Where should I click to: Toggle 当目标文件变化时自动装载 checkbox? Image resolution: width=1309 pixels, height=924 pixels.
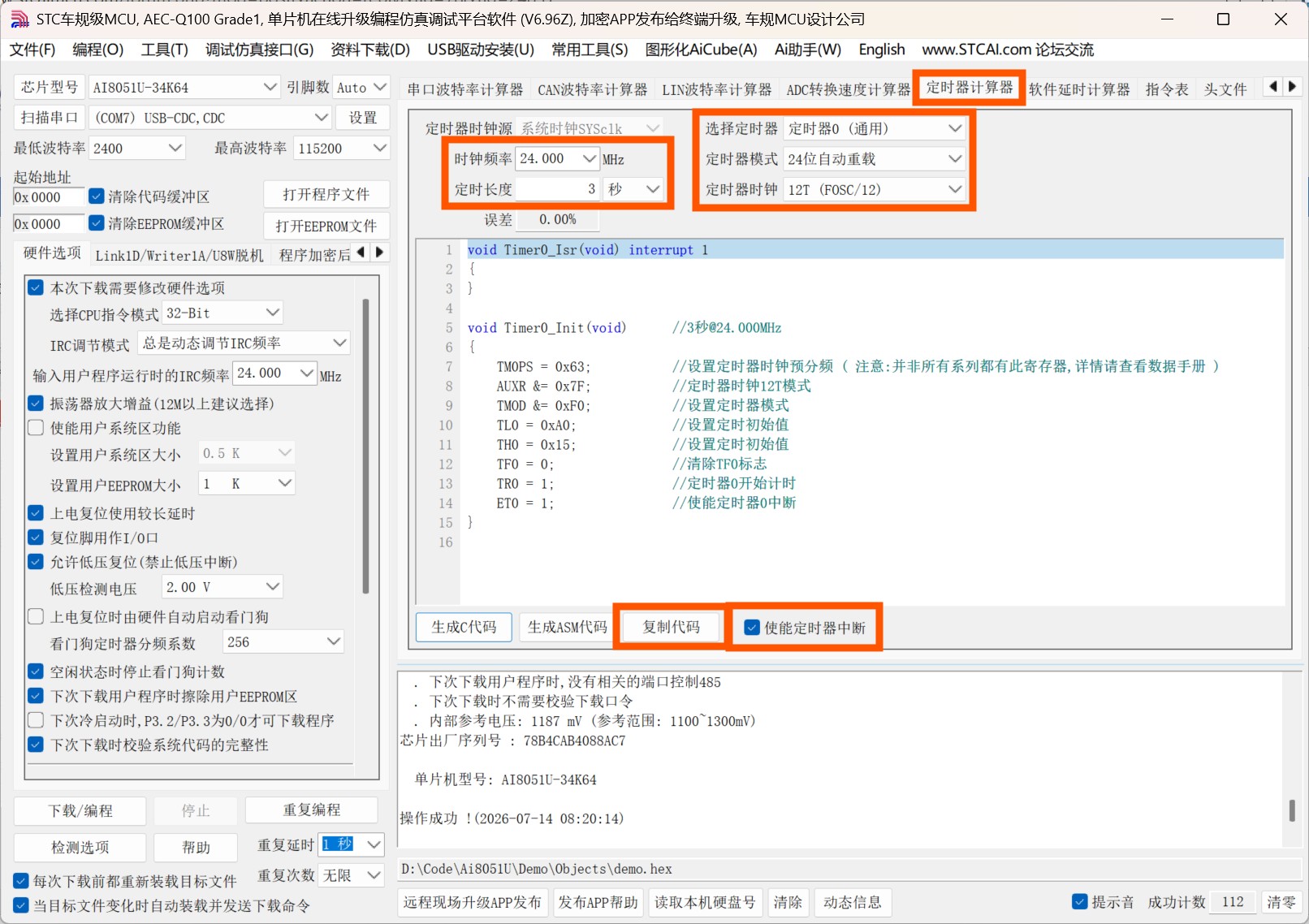(21, 905)
